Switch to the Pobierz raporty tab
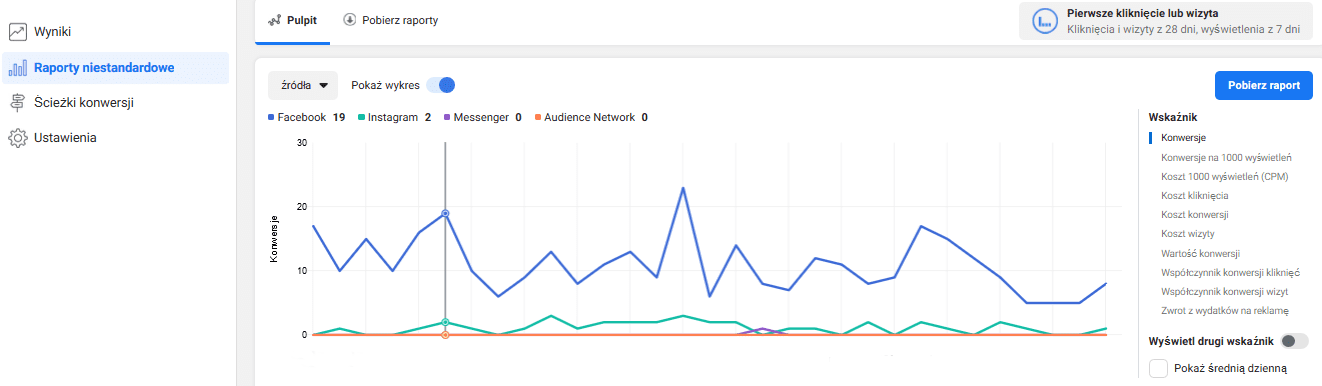This screenshot has height=386, width=1322. click(390, 20)
